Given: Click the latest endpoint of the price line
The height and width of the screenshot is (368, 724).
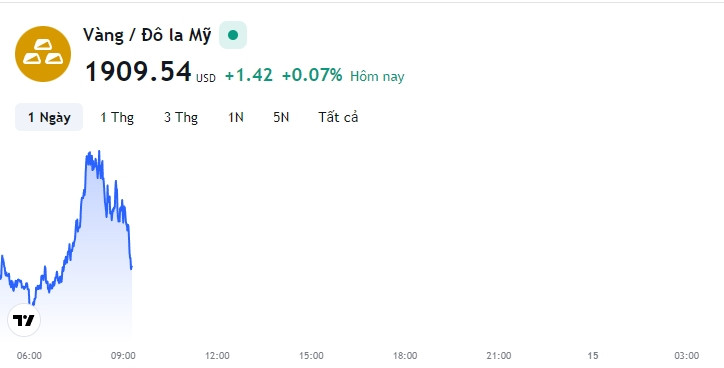Looking at the screenshot, I should (132, 267).
